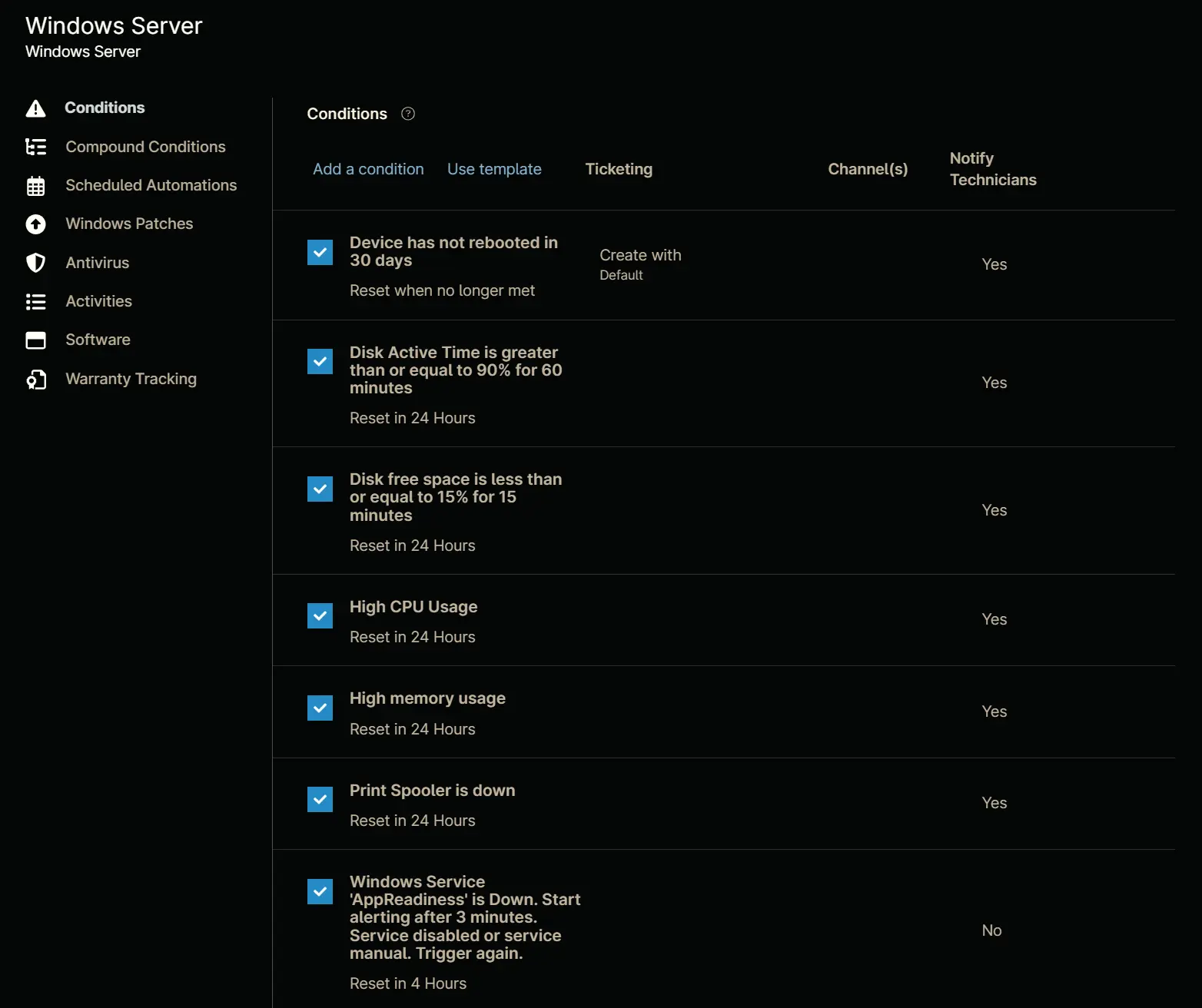Viewport: 1202px width, 1008px height.
Task: Click the Conditions warning triangle icon
Action: pyautogui.click(x=35, y=108)
